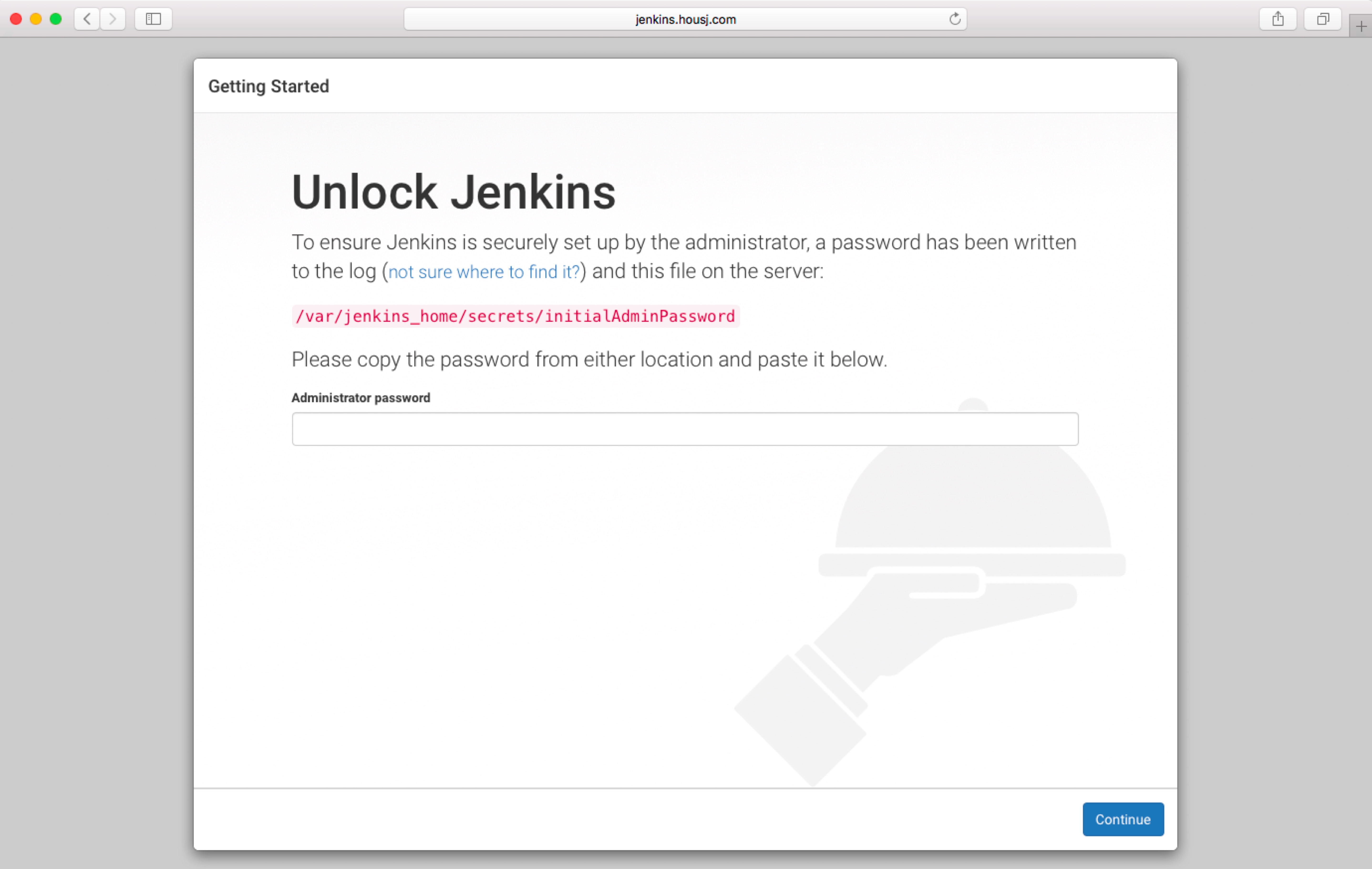Minimize the window using yellow button

tap(36, 19)
